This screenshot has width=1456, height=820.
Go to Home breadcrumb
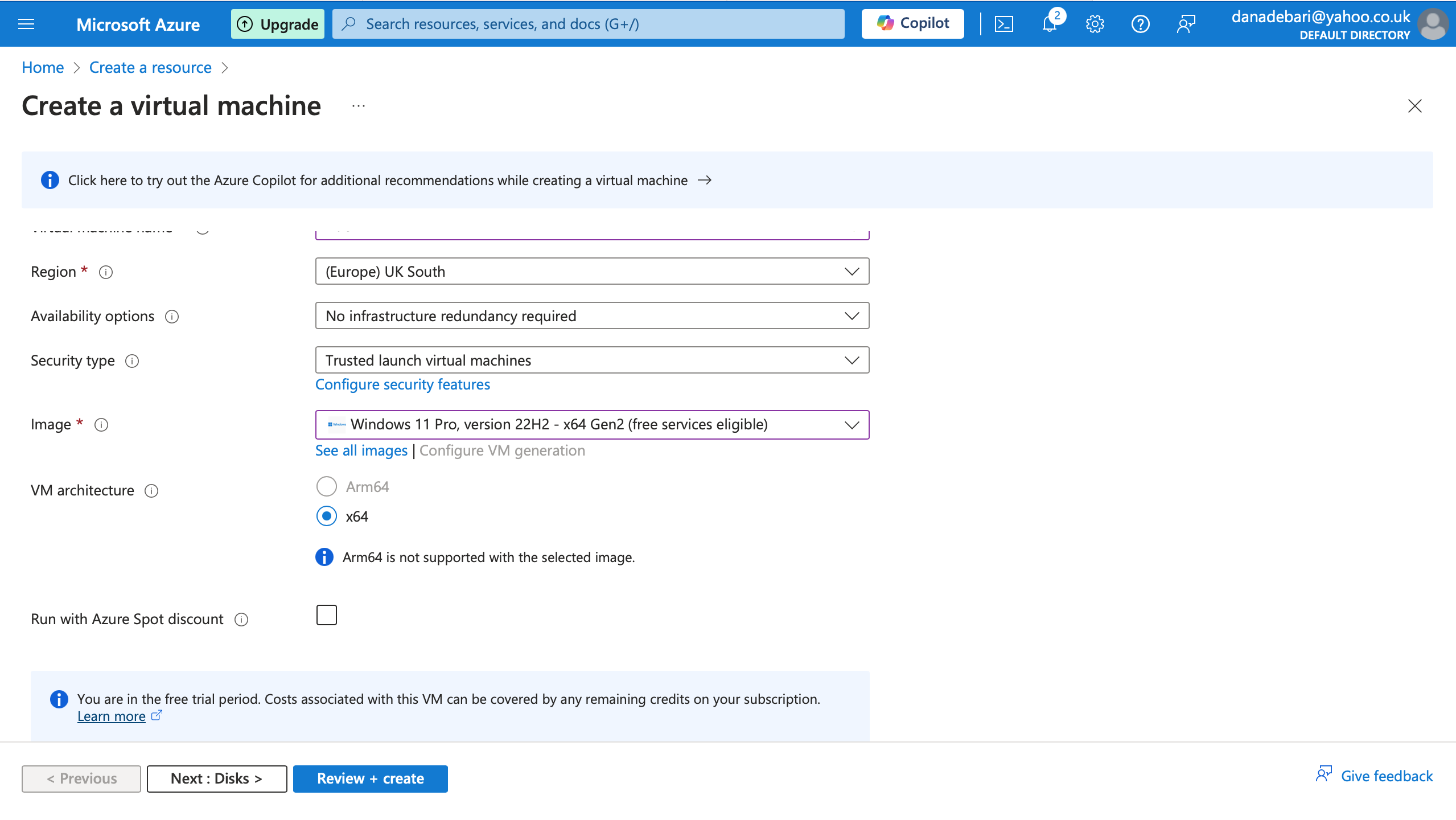pyautogui.click(x=43, y=68)
